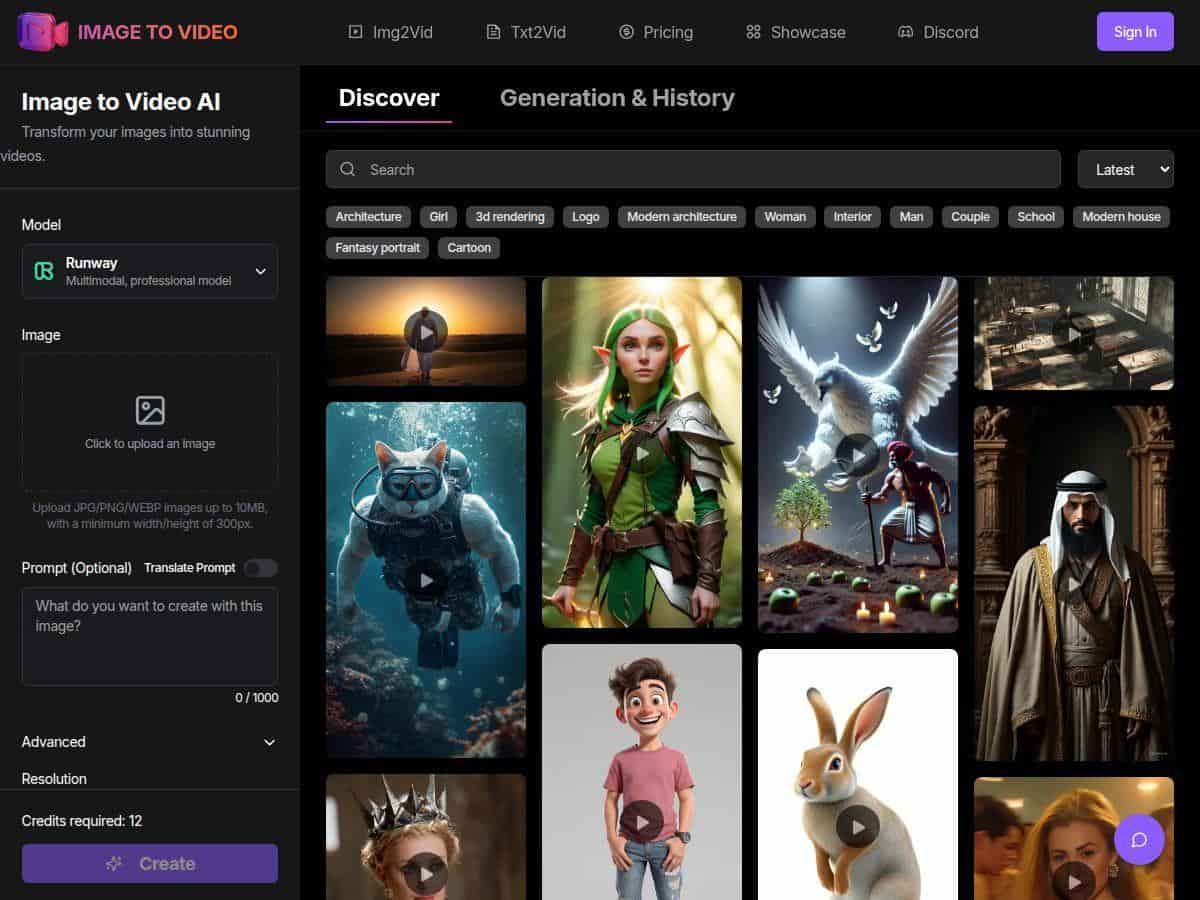1200x900 pixels.
Task: Open the Showcase grid icon
Action: 753,32
